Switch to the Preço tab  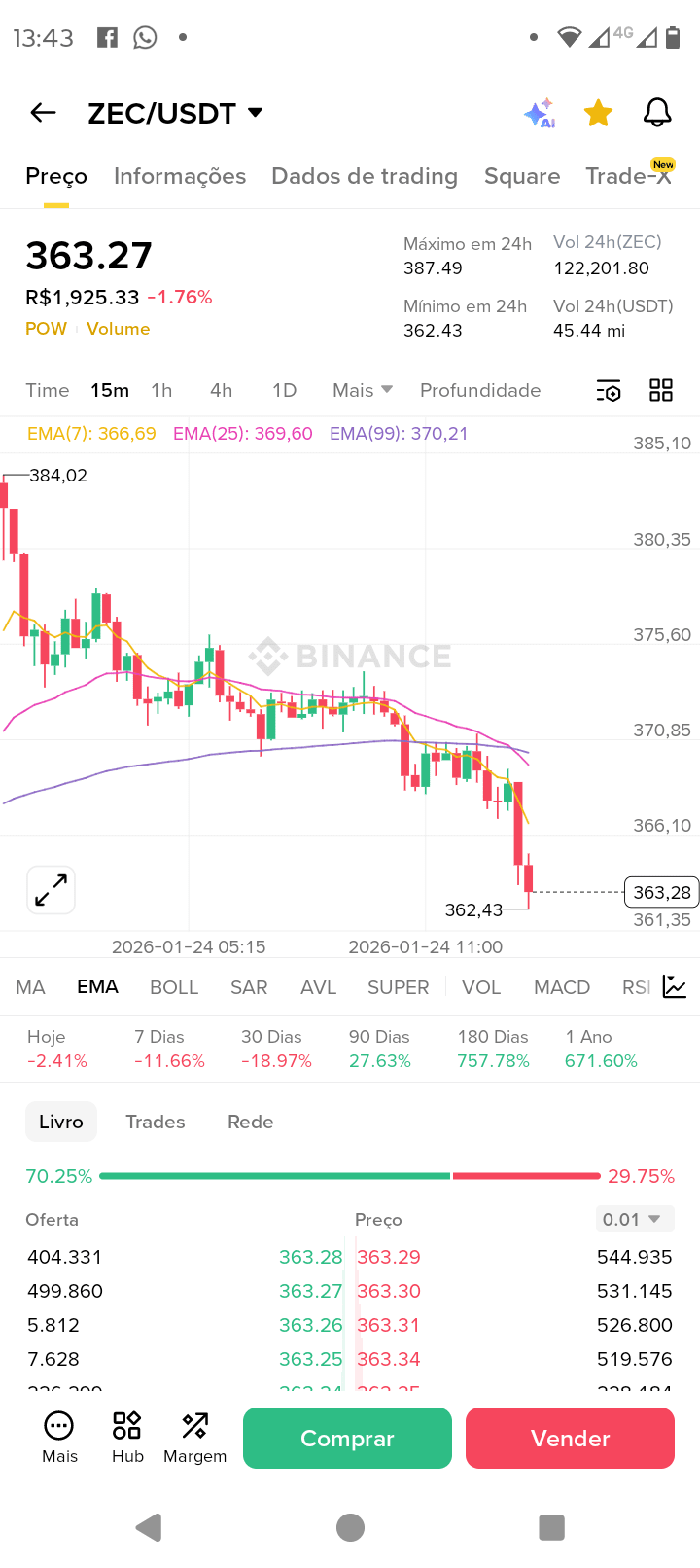(56, 176)
